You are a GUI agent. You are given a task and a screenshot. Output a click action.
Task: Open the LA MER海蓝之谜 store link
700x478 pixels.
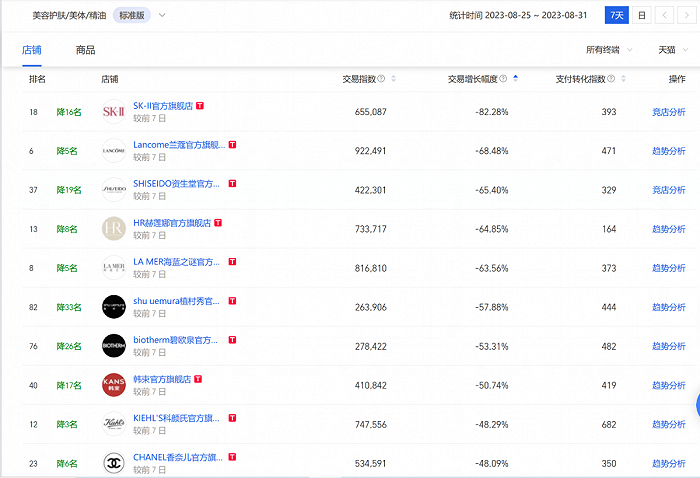click(176, 262)
